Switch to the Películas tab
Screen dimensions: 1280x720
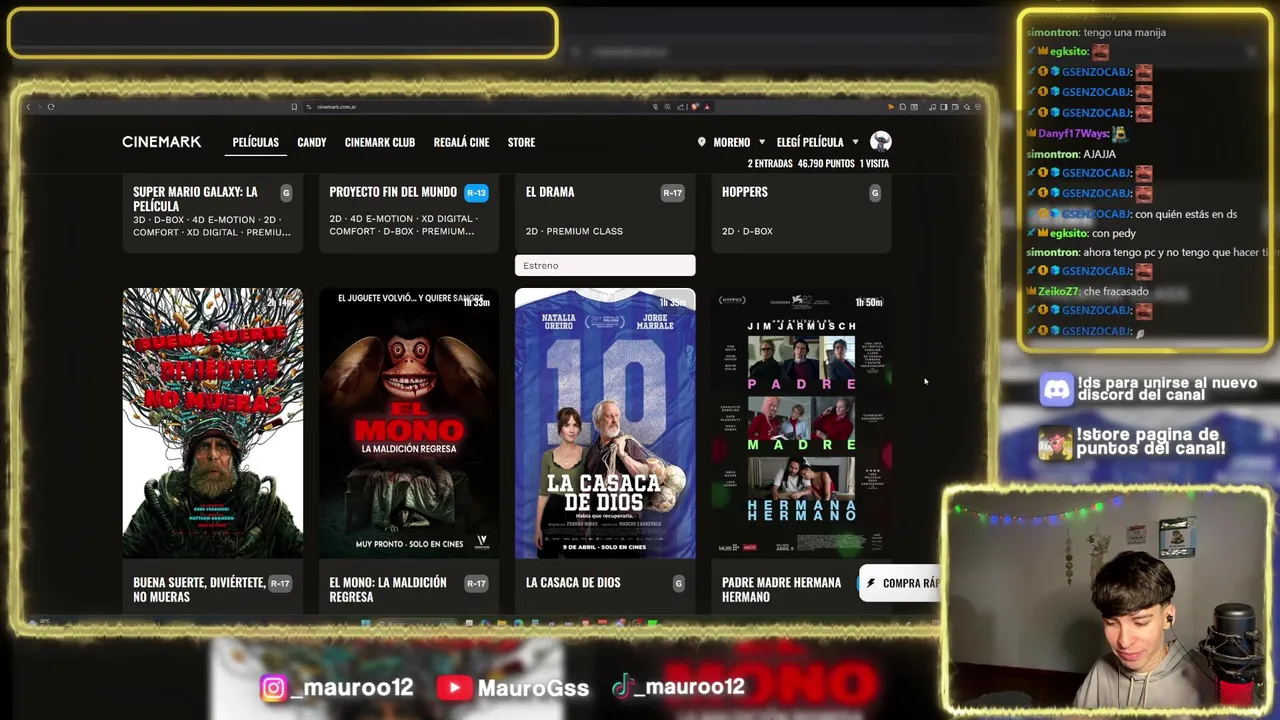click(x=255, y=142)
